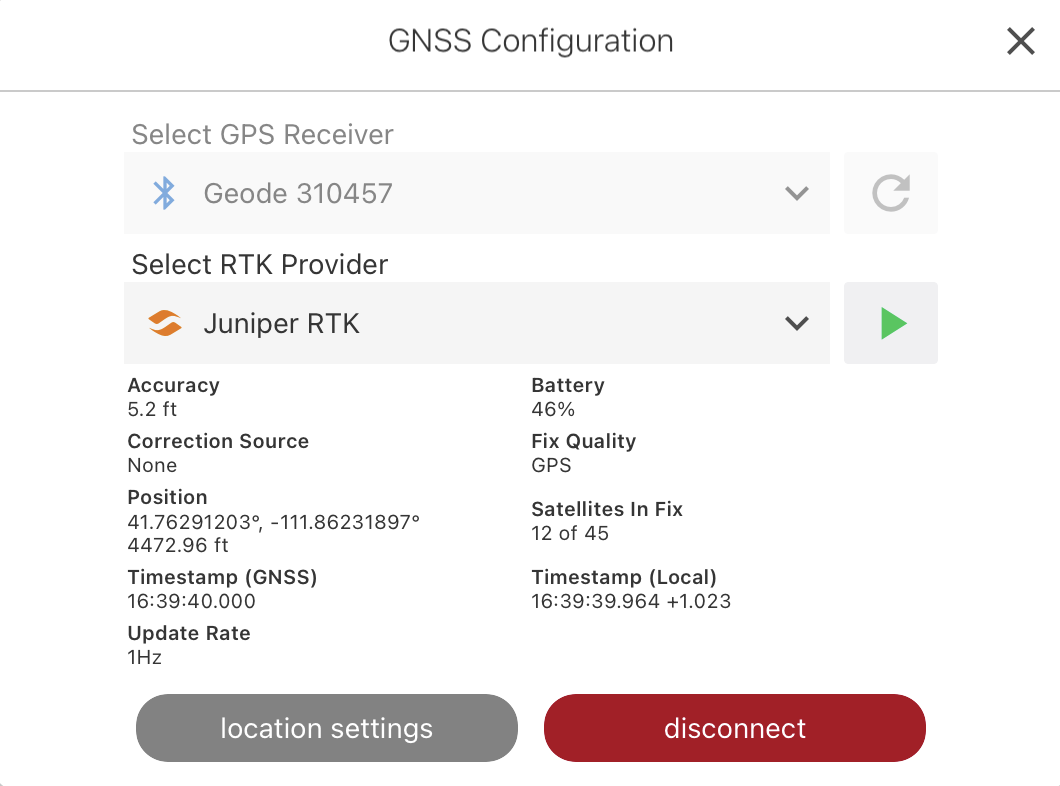Click the Correction Source value None

coord(152,465)
